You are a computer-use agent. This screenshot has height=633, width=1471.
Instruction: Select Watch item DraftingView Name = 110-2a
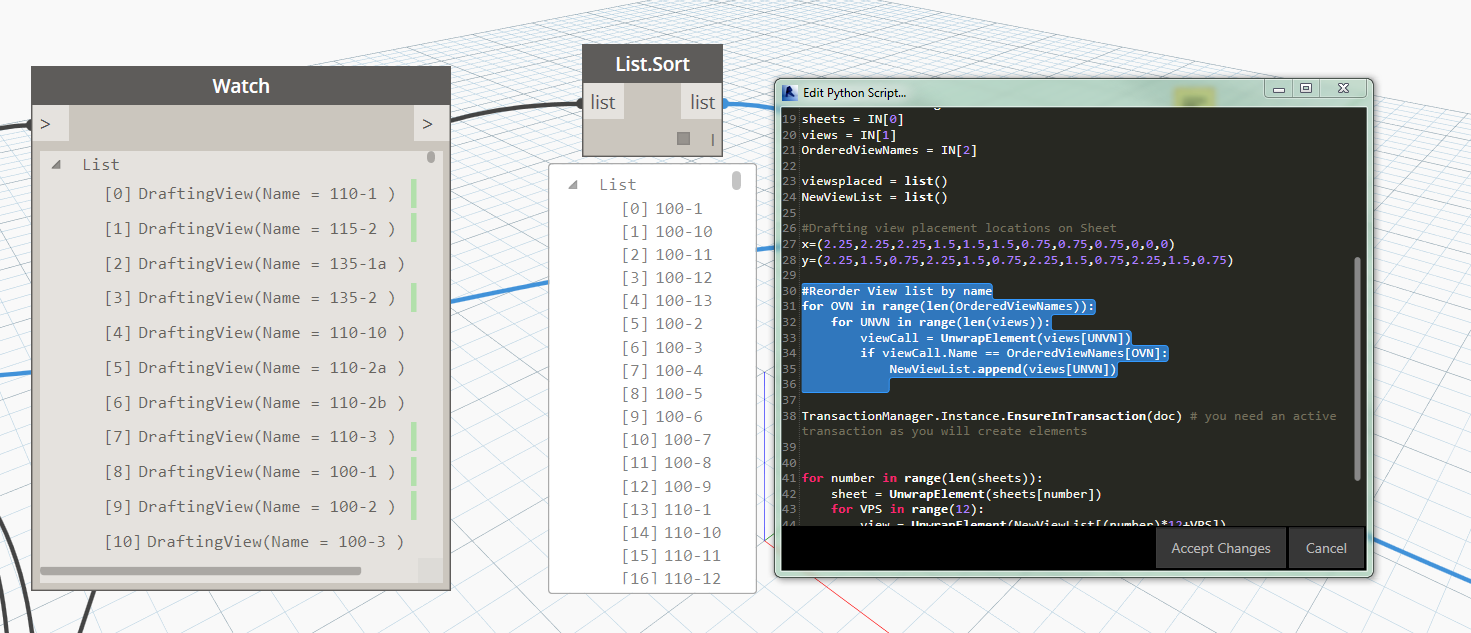[255, 368]
